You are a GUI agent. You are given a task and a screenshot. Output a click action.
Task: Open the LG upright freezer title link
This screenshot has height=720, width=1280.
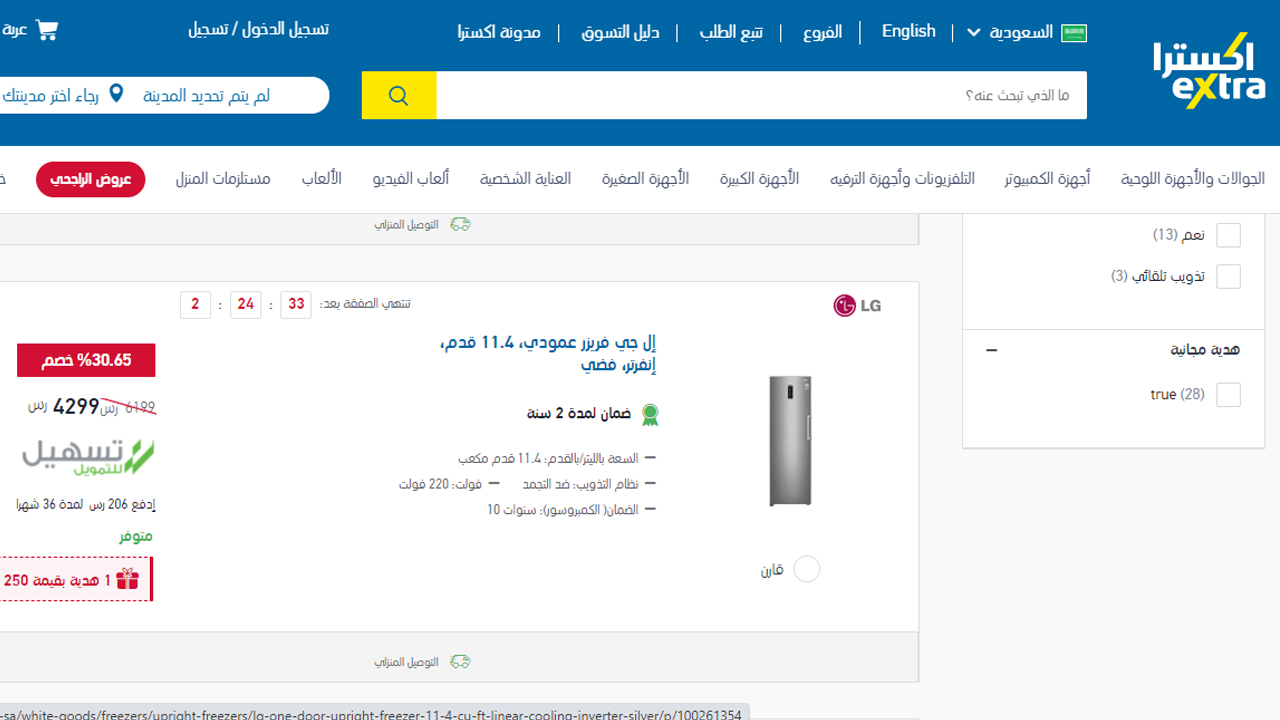pos(548,354)
